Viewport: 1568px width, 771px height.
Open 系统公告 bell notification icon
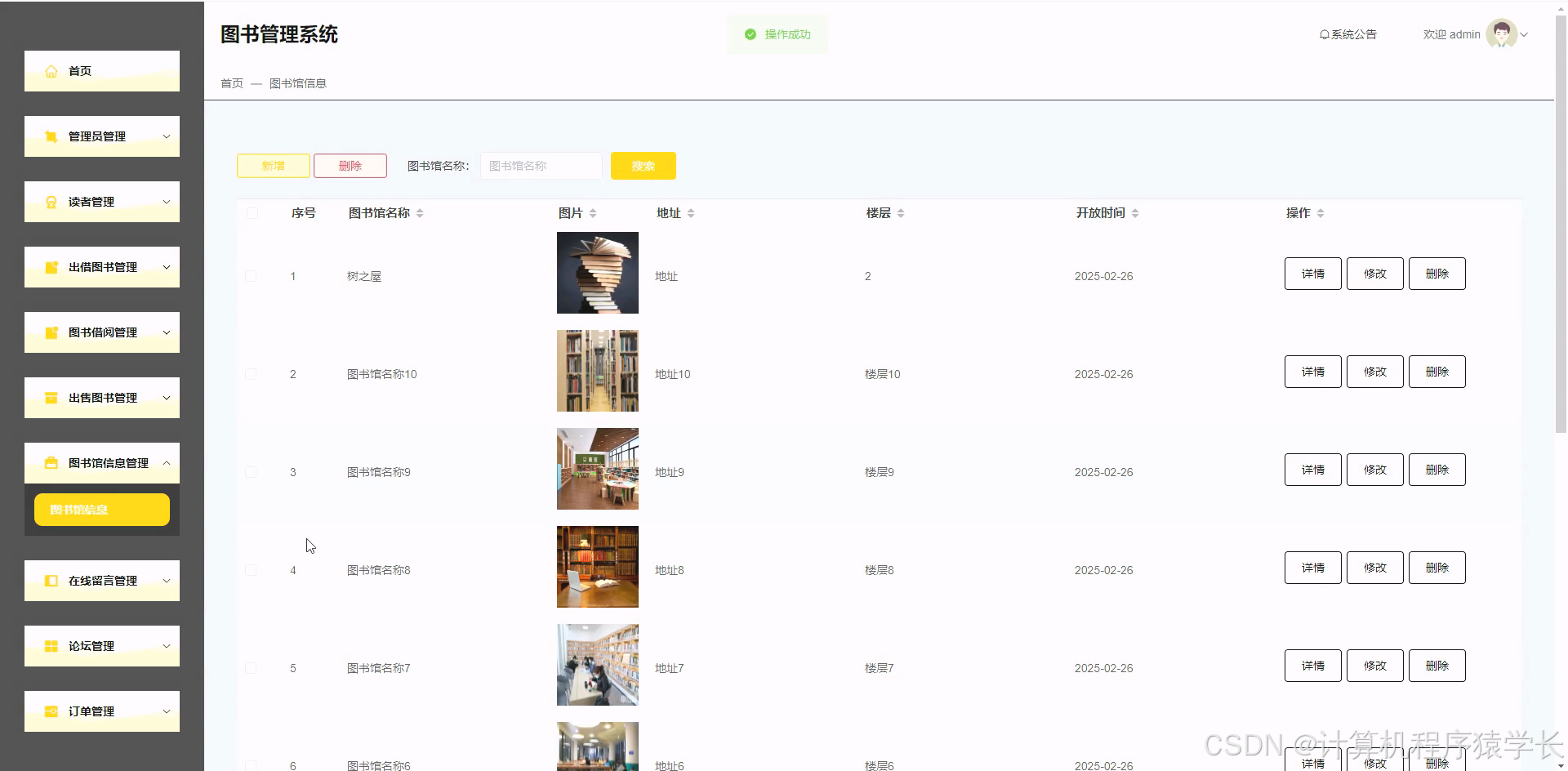[1323, 34]
